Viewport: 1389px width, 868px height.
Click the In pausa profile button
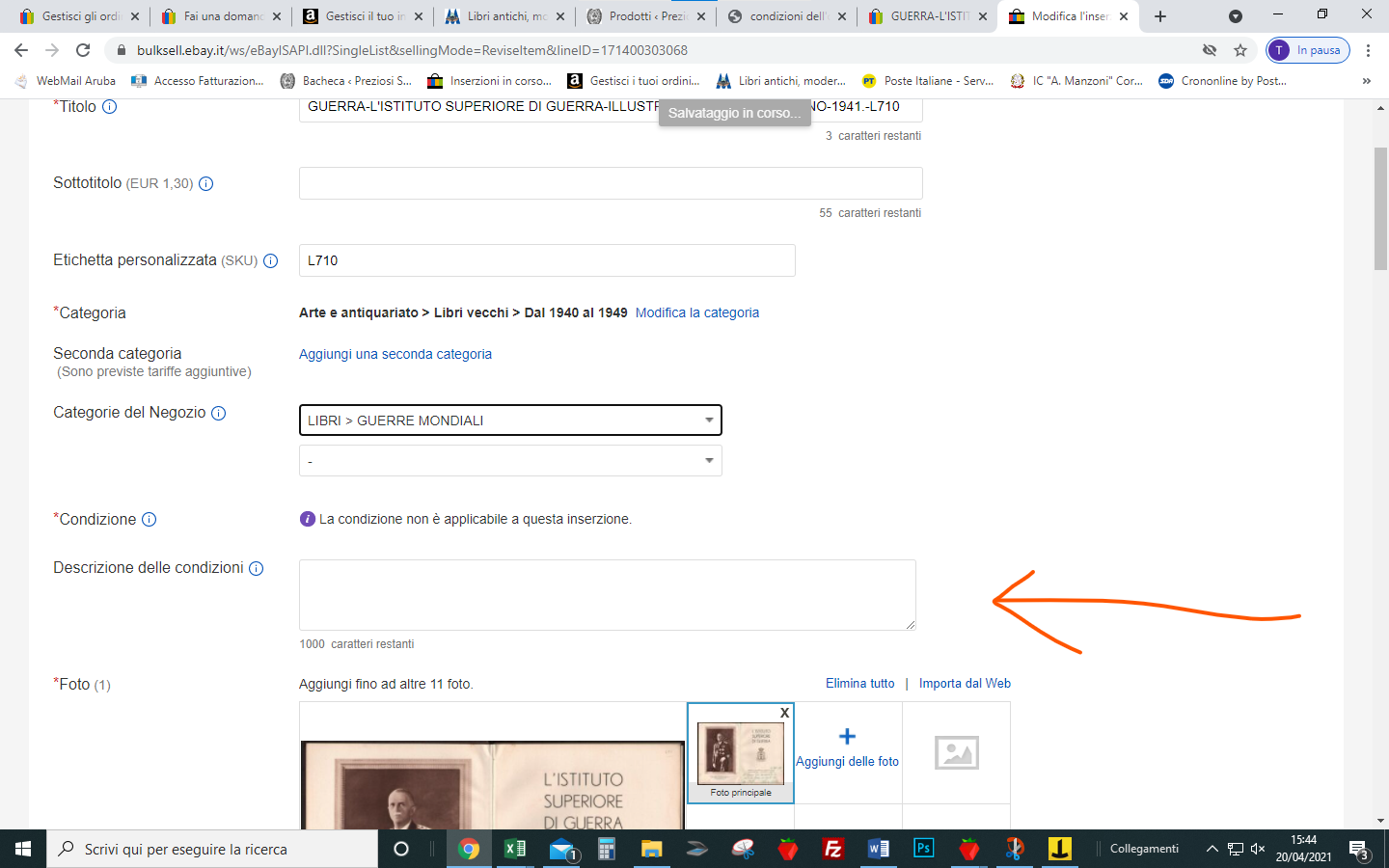tap(1308, 50)
